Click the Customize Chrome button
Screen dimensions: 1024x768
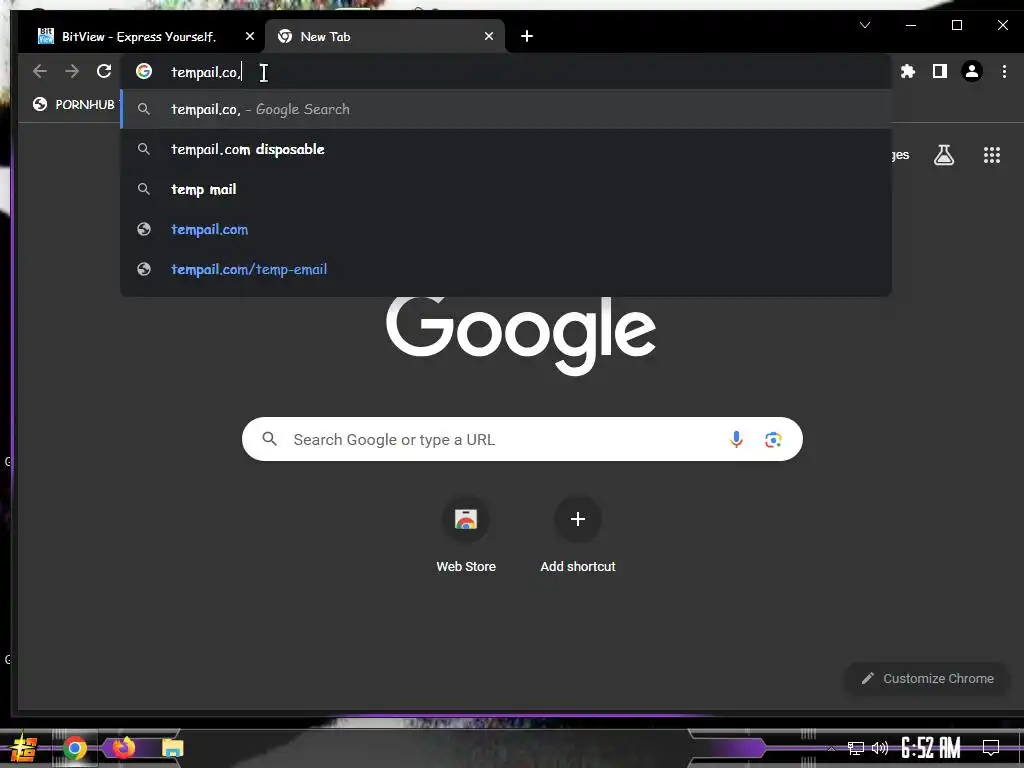tap(927, 679)
